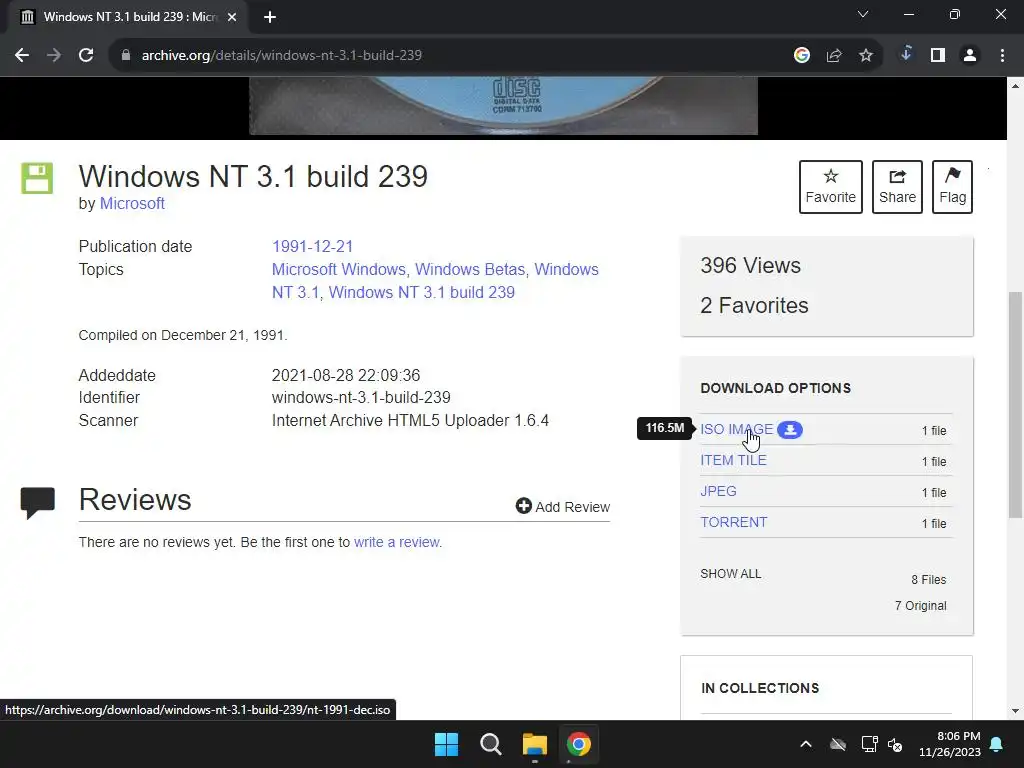
Task: Click the scrollbar down arrow
Action: [1016, 711]
